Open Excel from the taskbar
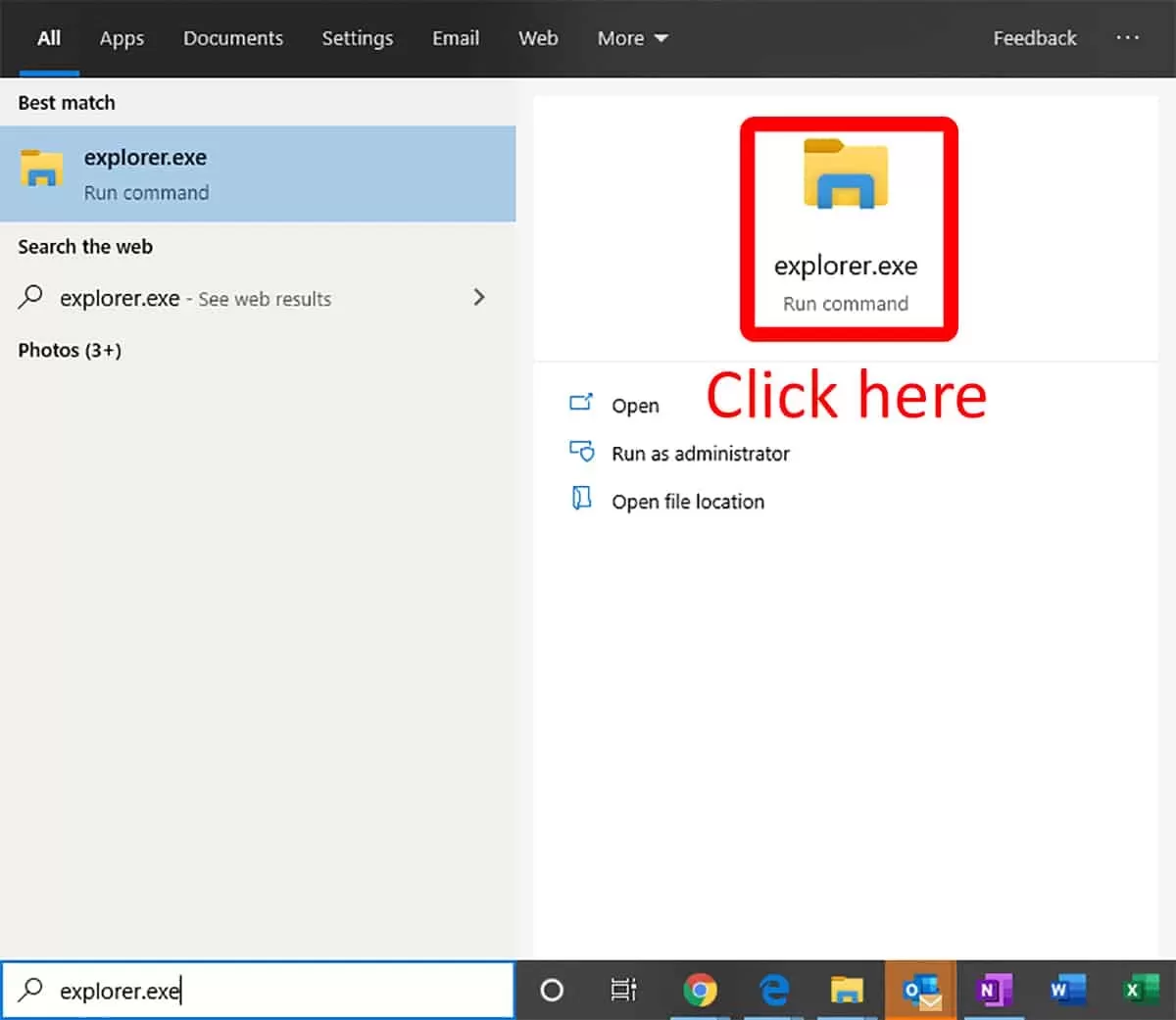The width and height of the screenshot is (1176, 1020). 1140,991
